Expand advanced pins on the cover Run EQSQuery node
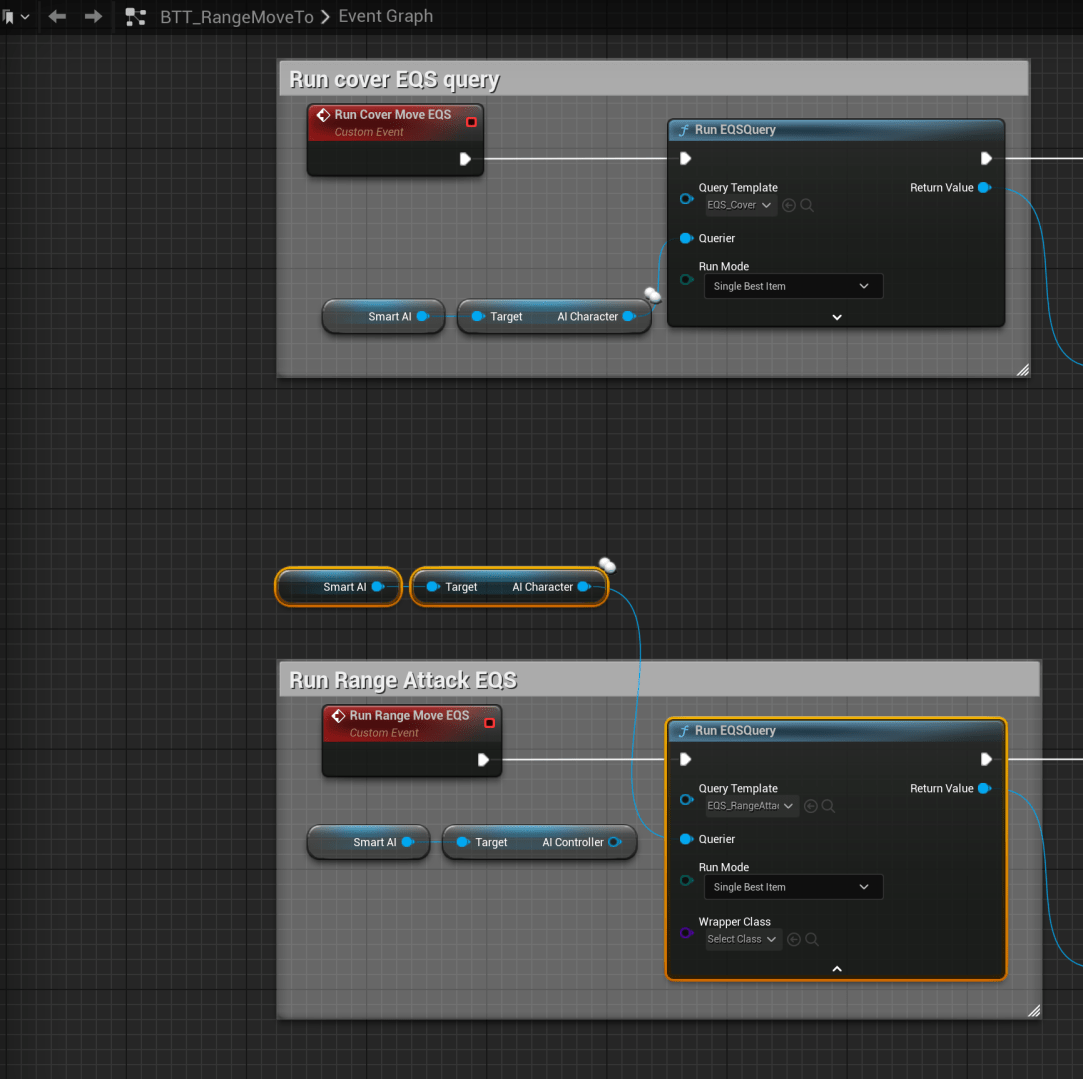 tap(837, 317)
